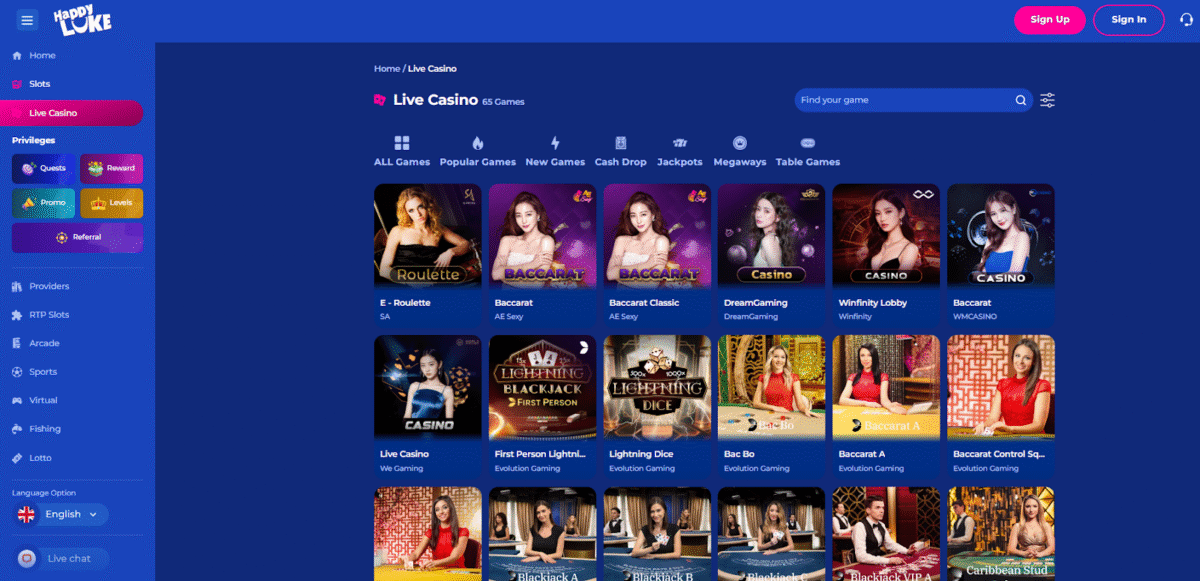Screen dimensions: 1200x581
Task: Click the Jackpots 777 icon
Action: pyautogui.click(x=680, y=143)
